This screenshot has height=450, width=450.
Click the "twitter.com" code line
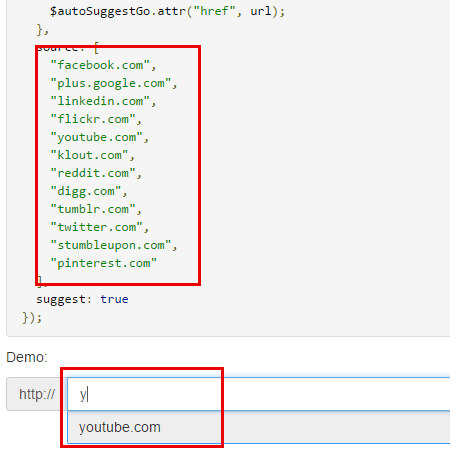click(99, 227)
